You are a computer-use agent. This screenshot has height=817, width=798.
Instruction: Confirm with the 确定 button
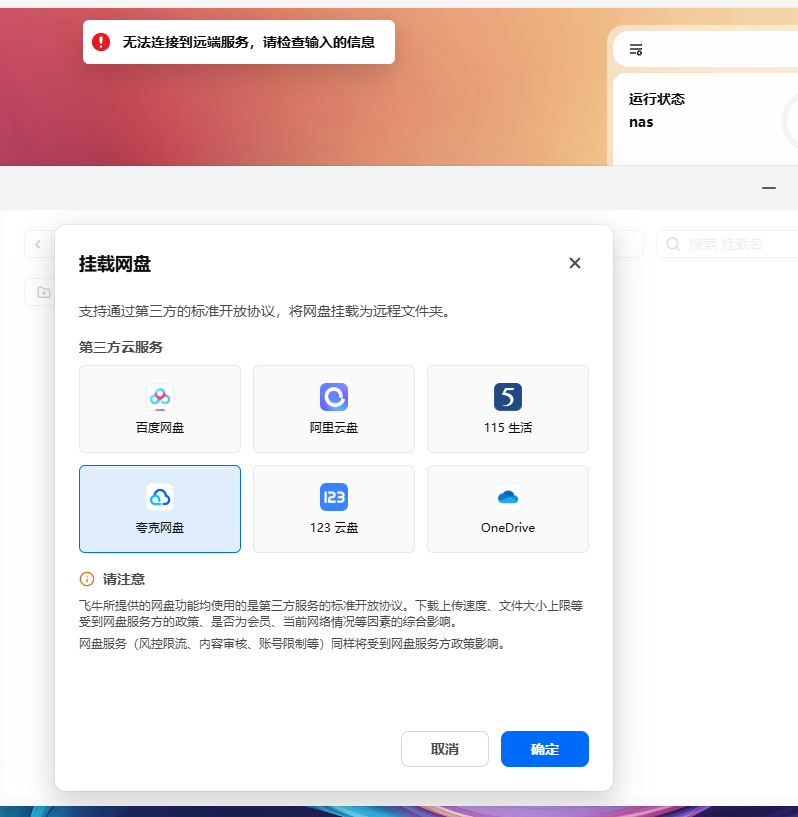pos(545,749)
